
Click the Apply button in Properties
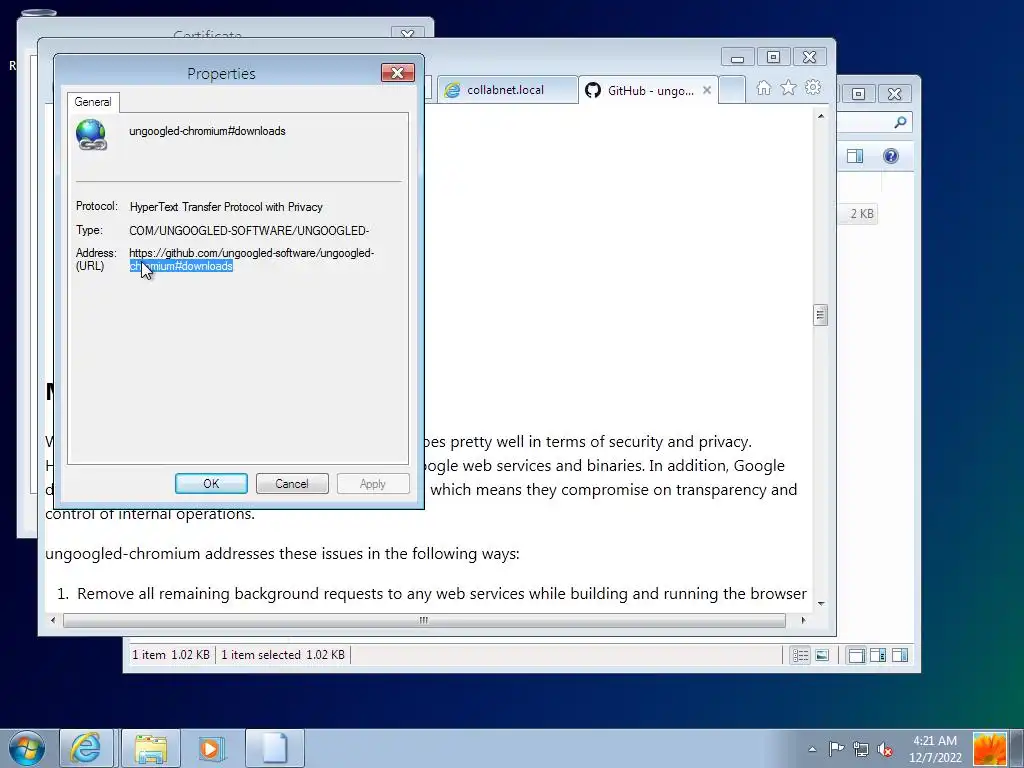(373, 483)
